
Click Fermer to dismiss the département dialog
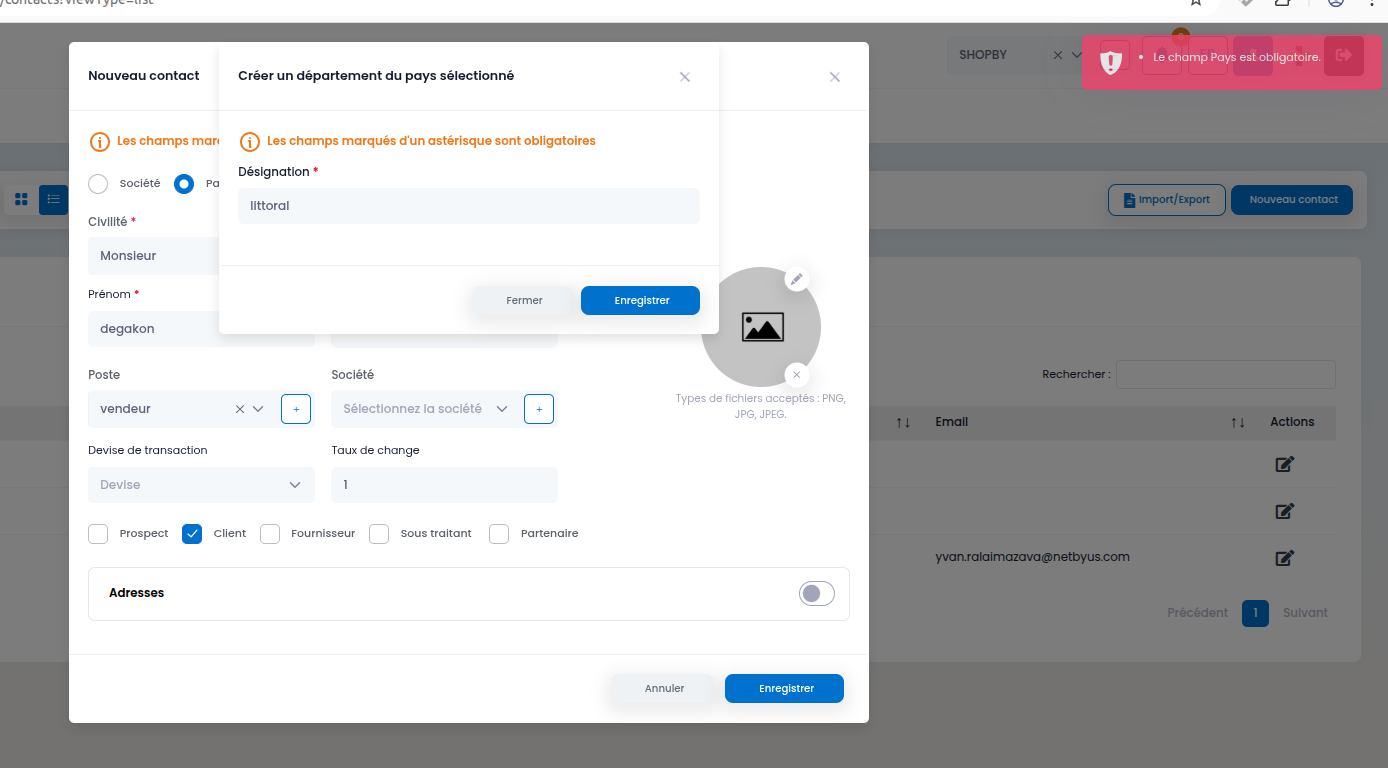524,301
